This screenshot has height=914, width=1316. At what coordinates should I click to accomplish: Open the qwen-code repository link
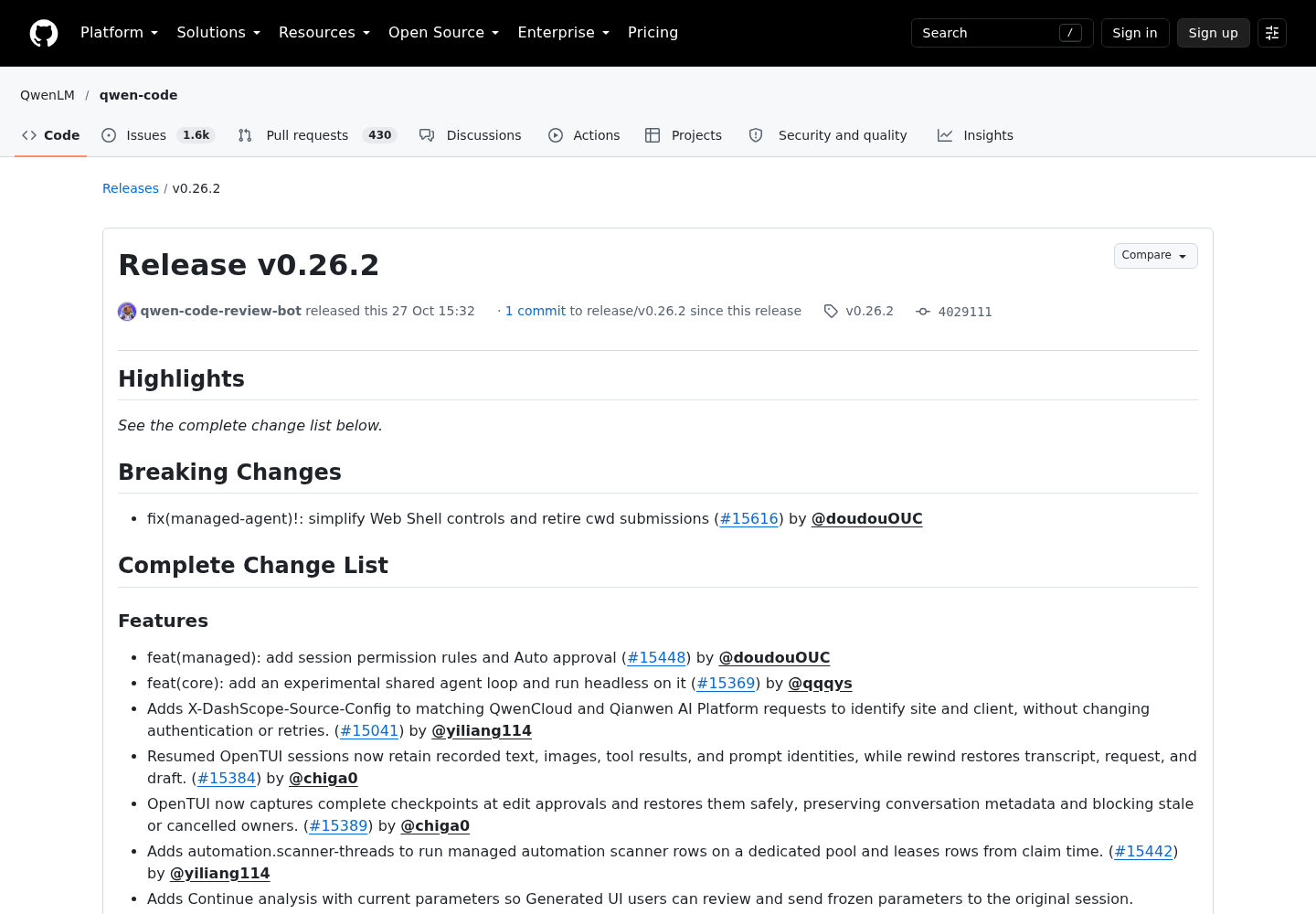point(139,95)
